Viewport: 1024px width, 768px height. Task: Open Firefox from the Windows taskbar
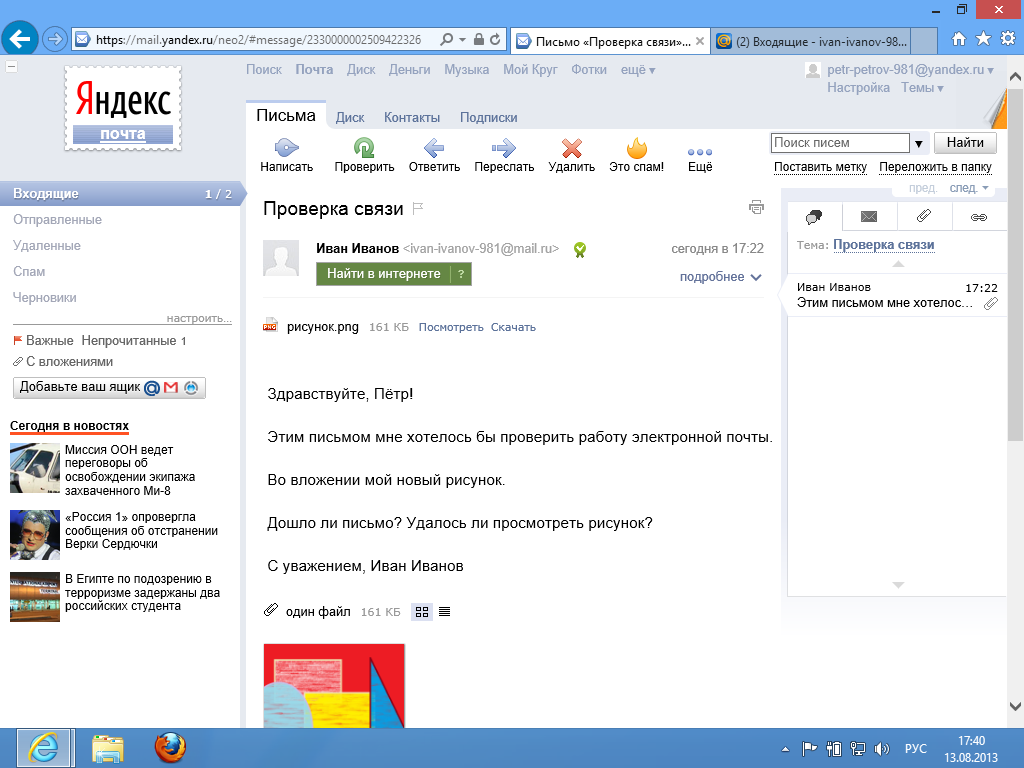point(170,748)
